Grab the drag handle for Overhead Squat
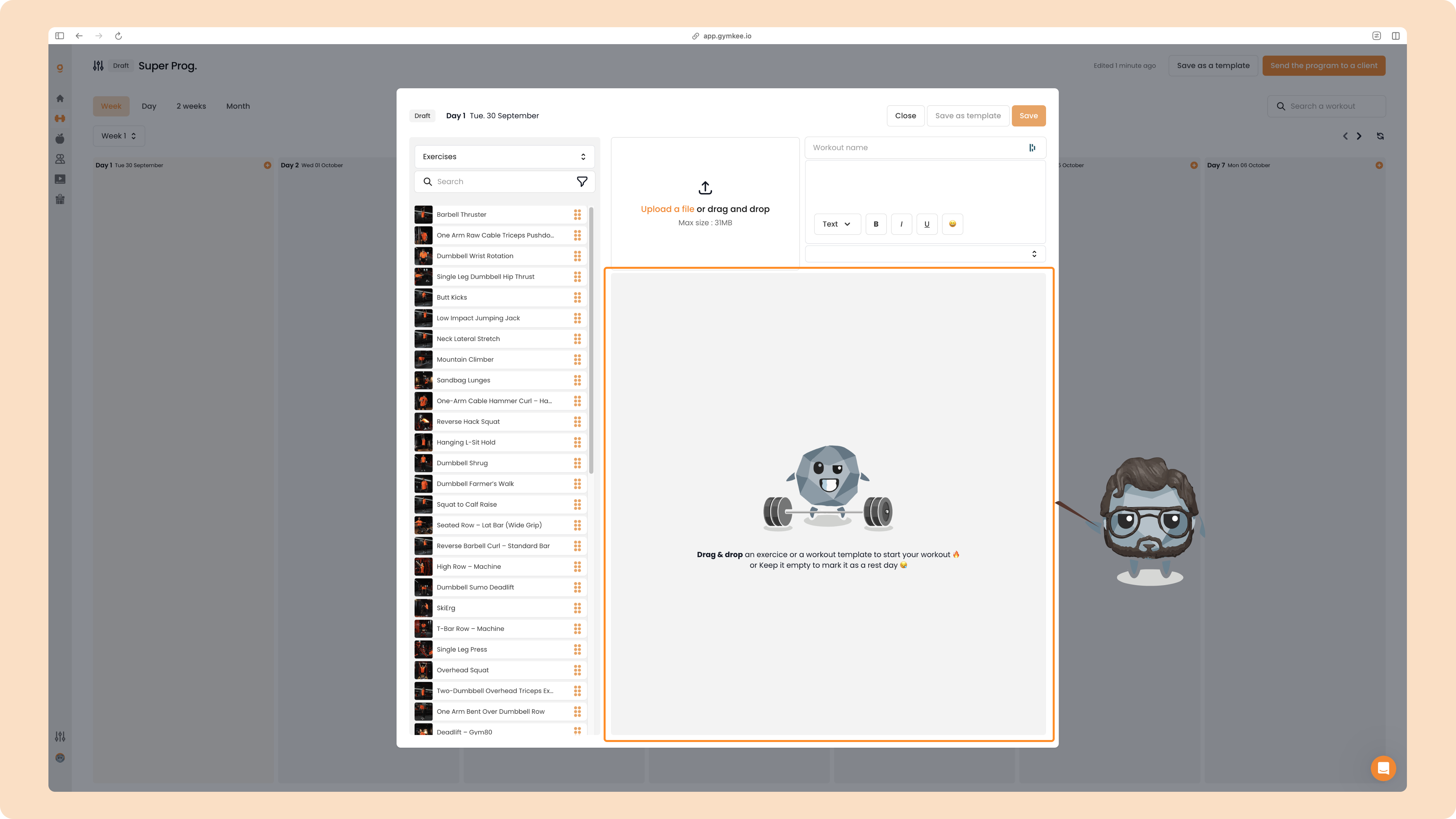The width and height of the screenshot is (1456, 819). pyautogui.click(x=577, y=670)
